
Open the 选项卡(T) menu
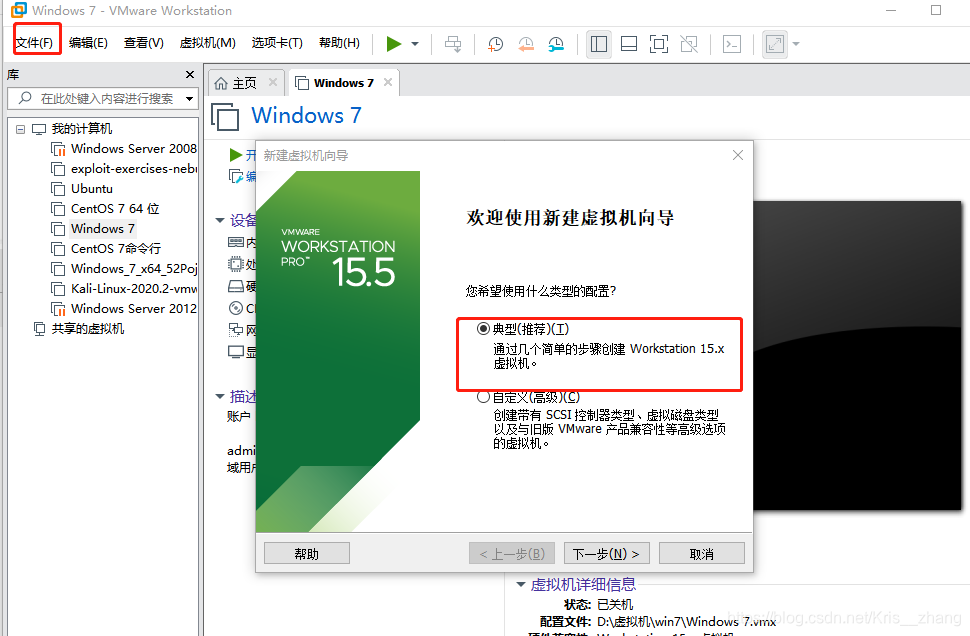277,43
